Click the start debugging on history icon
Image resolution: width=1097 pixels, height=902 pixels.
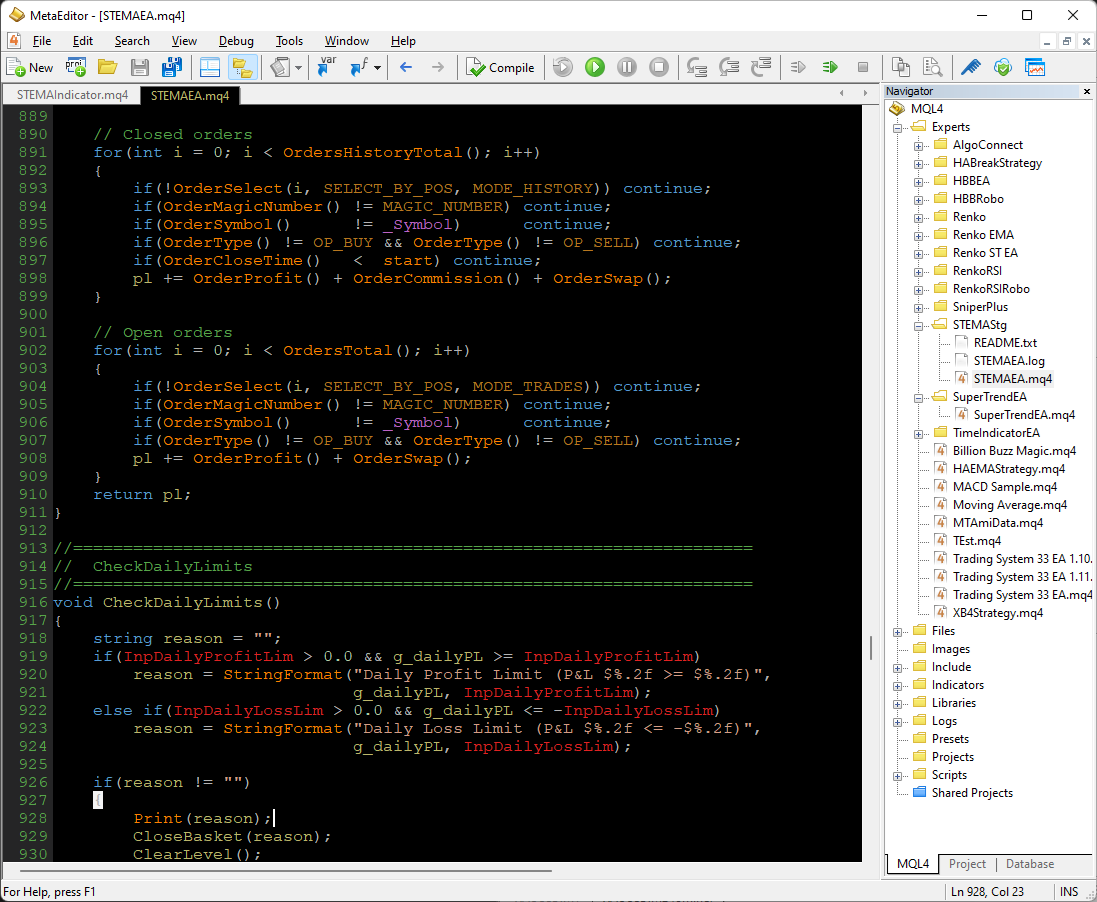pyautogui.click(x=562, y=67)
